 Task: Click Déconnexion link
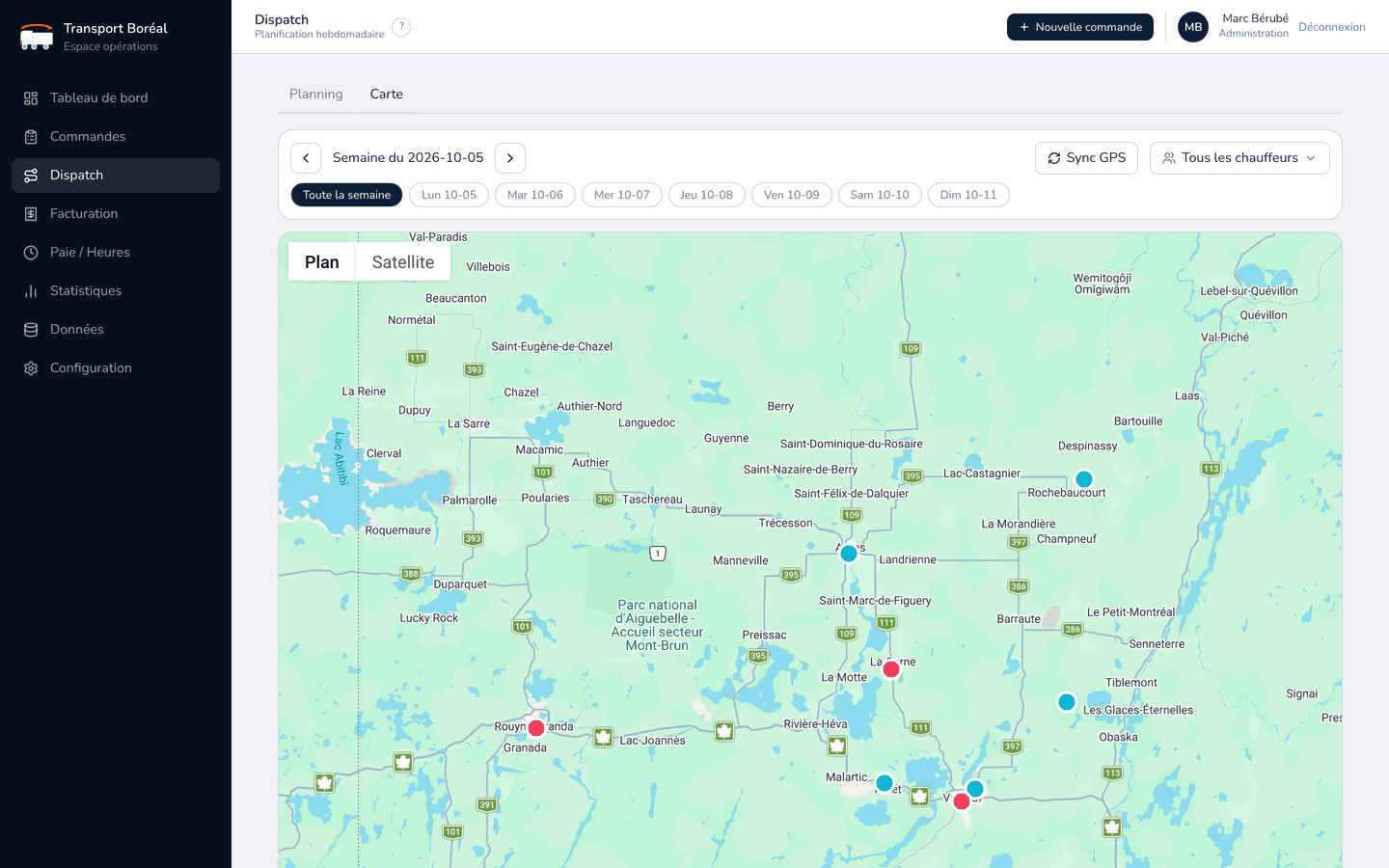[x=1331, y=27]
